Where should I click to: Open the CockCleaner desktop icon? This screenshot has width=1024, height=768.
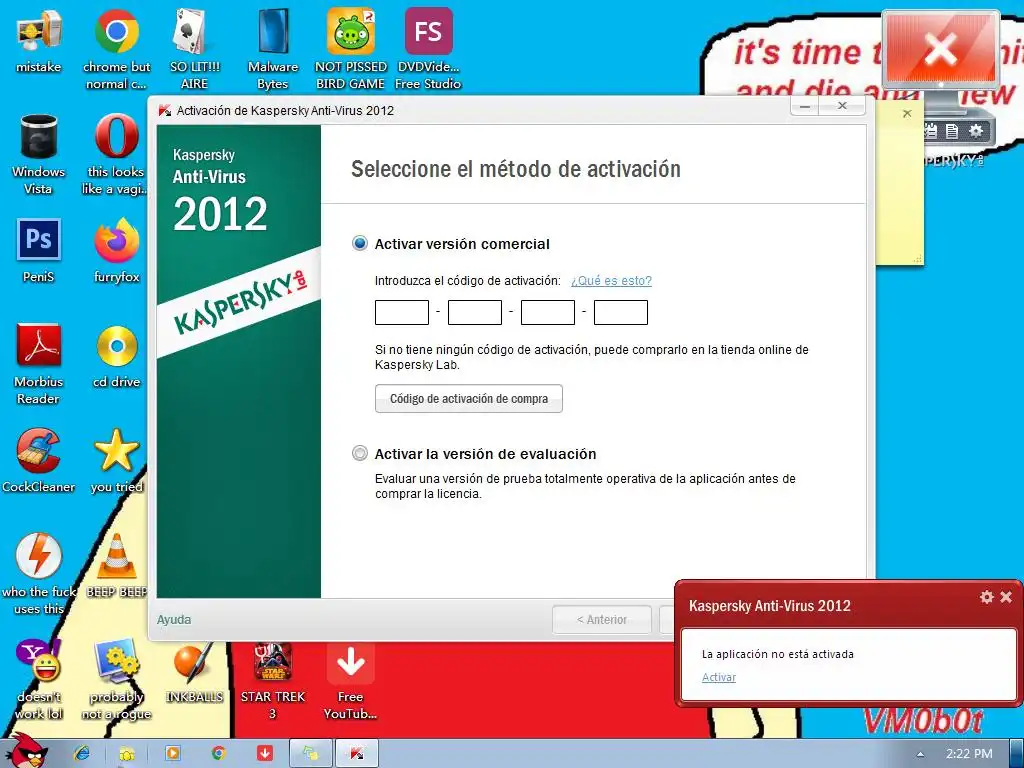39,460
